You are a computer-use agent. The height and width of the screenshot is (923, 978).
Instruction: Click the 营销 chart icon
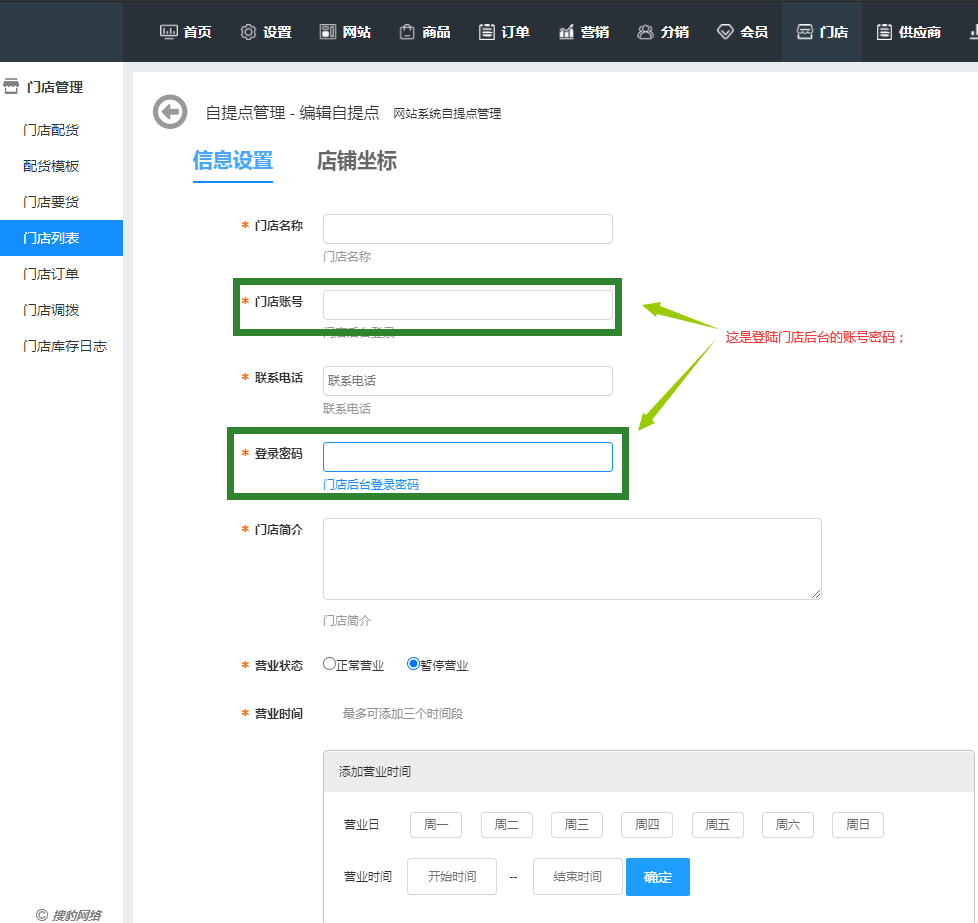[x=566, y=32]
